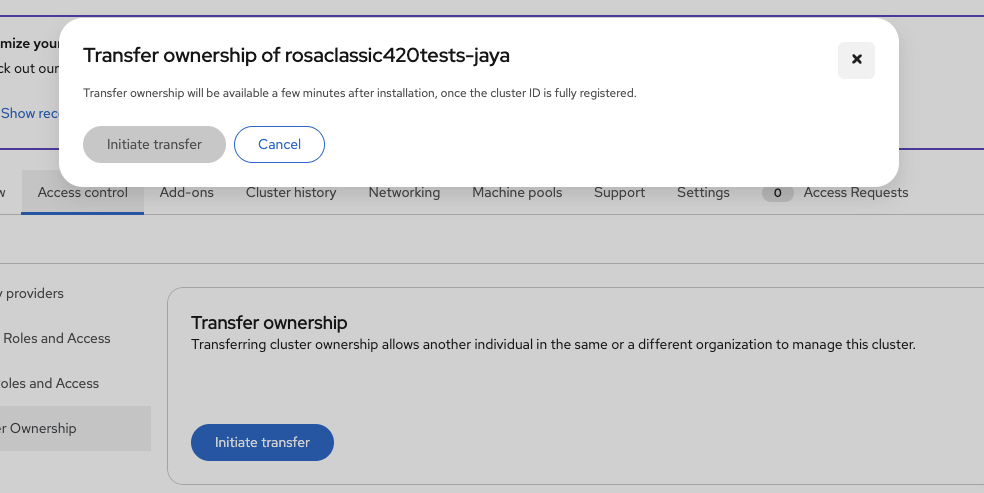Viewport: 984px width, 493px height.
Task: Switch to the Access control tab
Action: coord(83,193)
